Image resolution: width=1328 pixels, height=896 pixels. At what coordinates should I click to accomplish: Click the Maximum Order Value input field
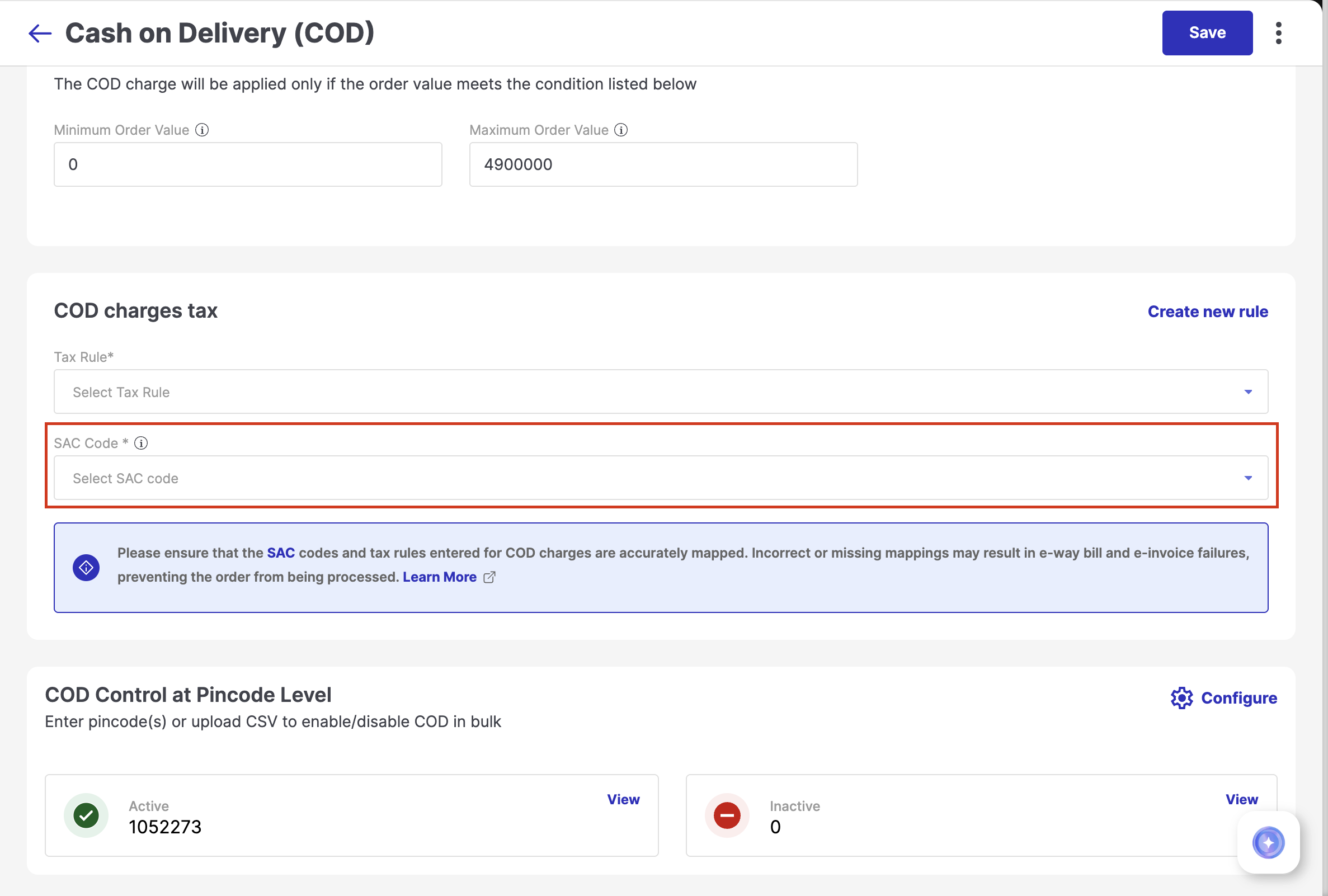(x=663, y=164)
